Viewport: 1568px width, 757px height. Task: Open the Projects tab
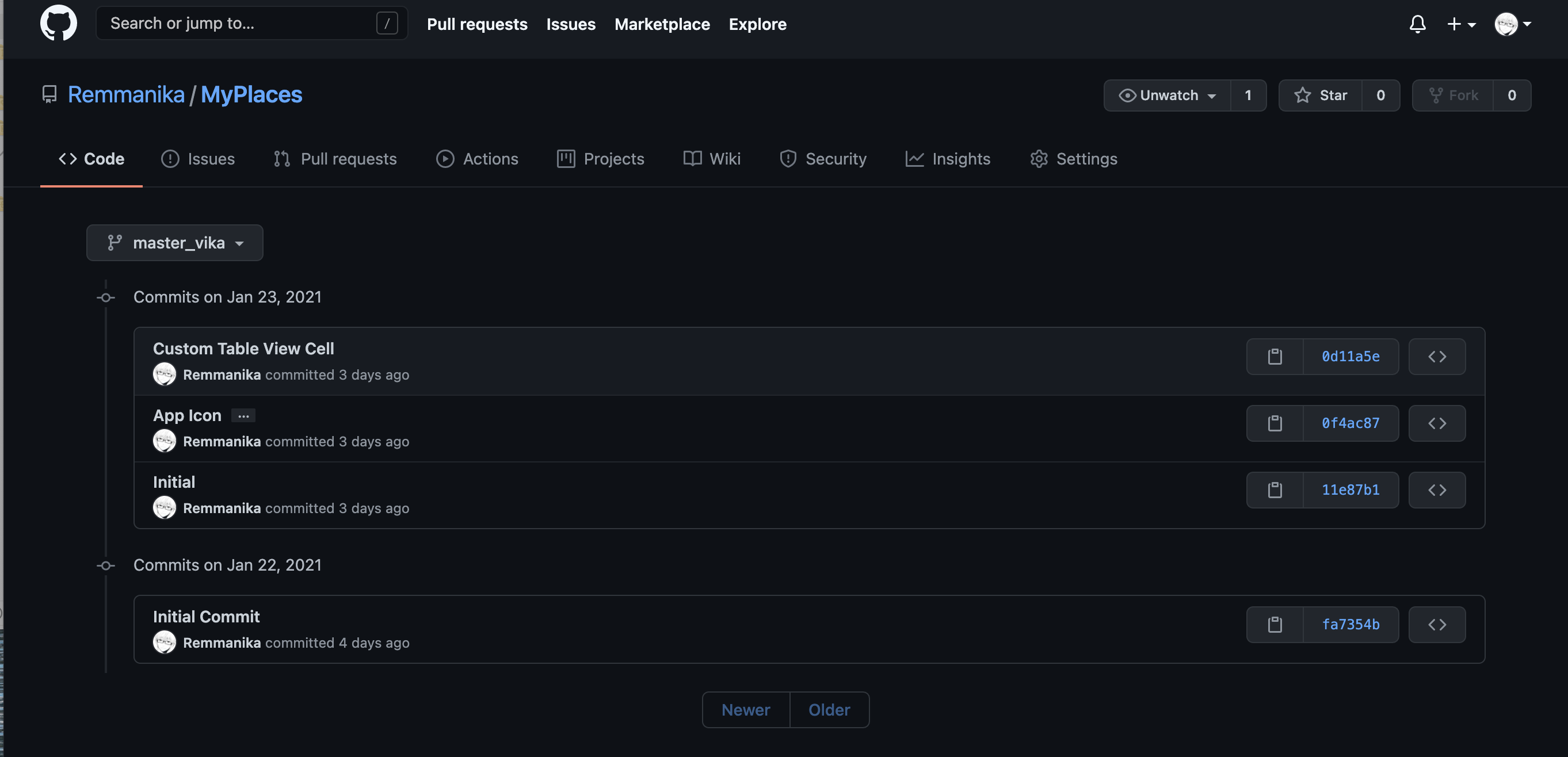pos(600,159)
